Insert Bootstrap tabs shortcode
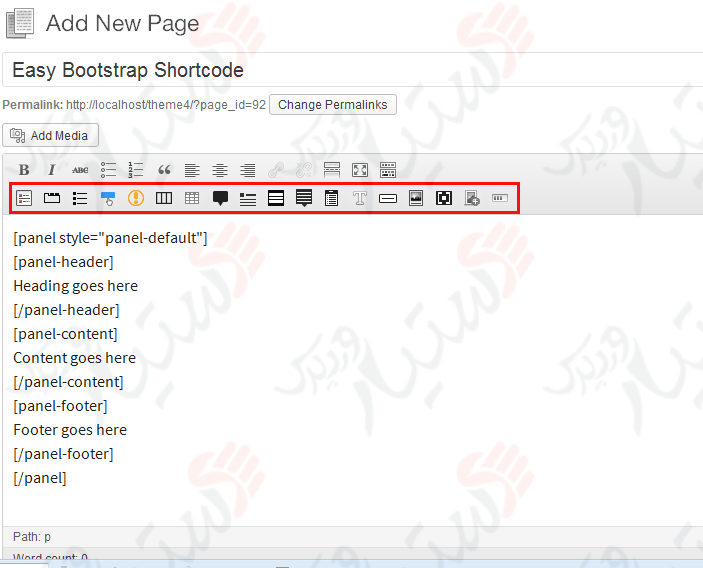The height and width of the screenshot is (568, 703). click(52, 198)
